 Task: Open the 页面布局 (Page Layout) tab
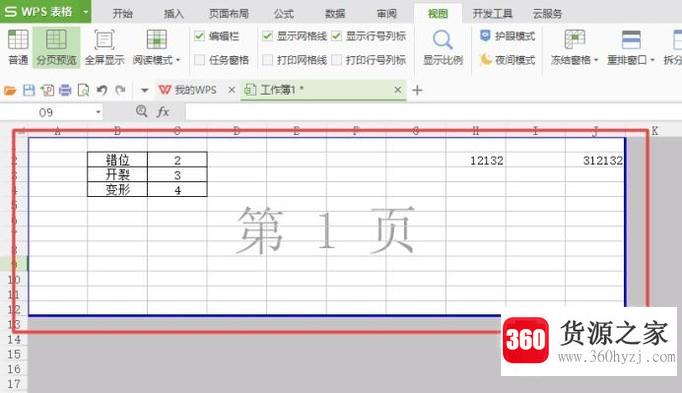coord(229,13)
